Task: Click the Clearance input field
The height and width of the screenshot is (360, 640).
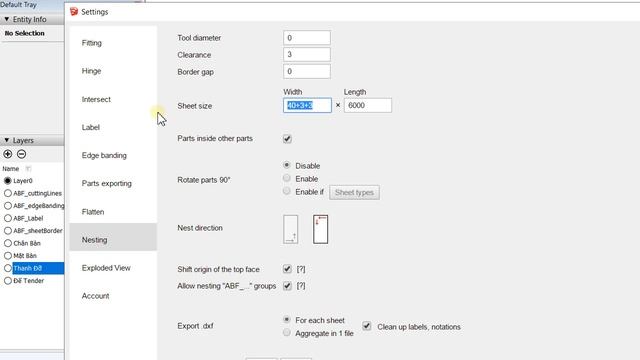Action: coord(307,54)
